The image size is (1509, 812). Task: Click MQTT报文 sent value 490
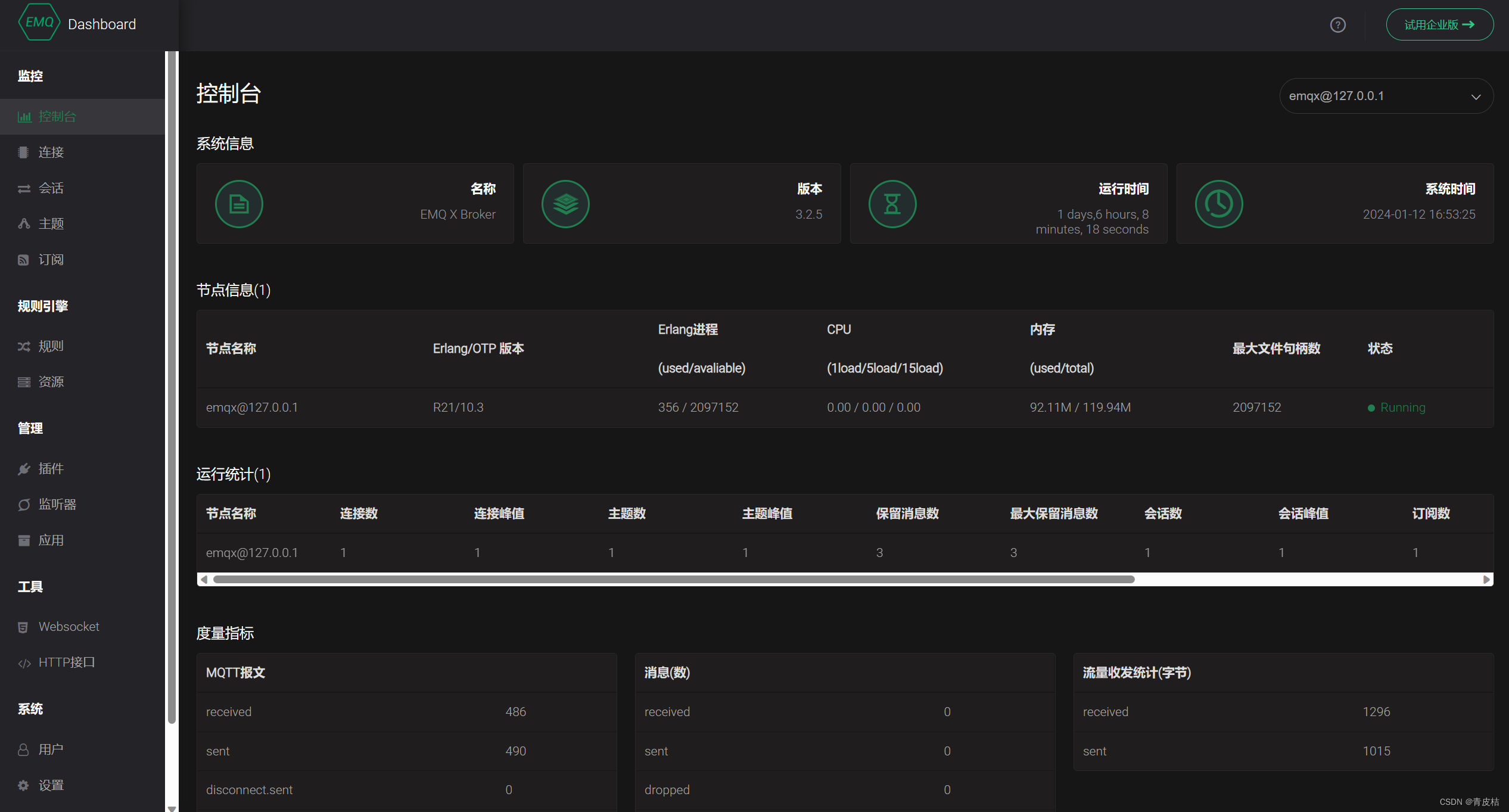pyautogui.click(x=516, y=751)
